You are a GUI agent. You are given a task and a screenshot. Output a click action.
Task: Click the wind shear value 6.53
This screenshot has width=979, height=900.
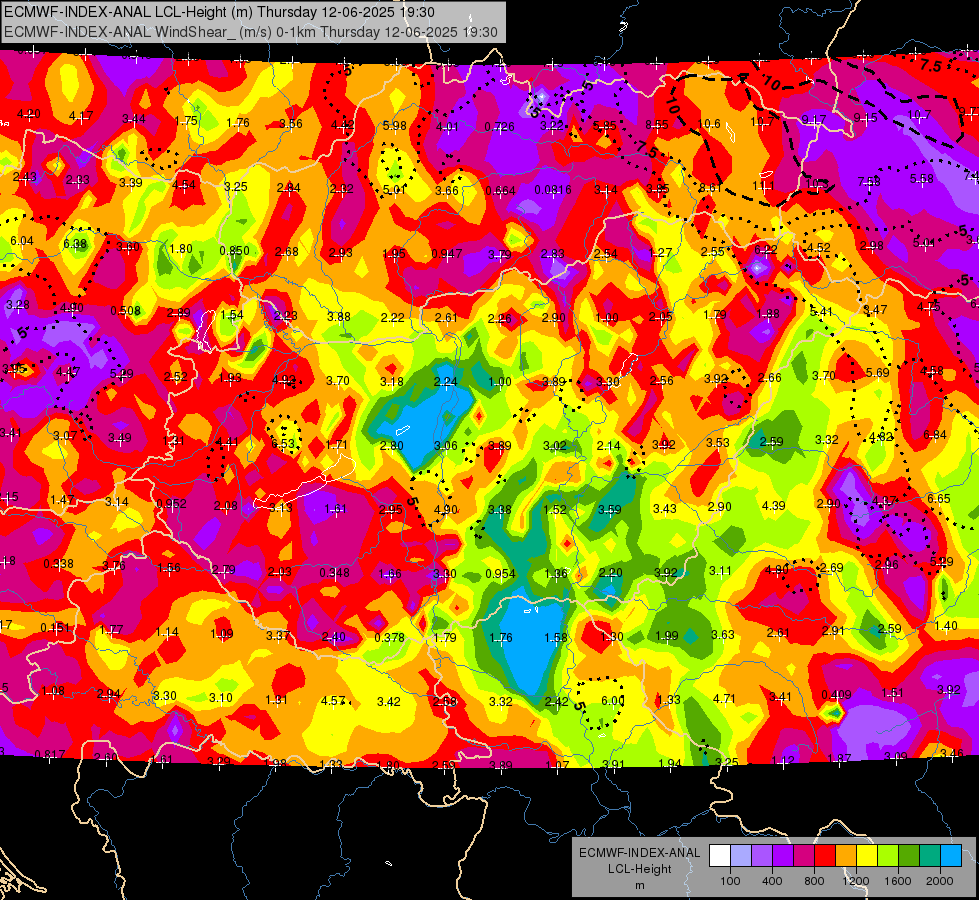282,443
